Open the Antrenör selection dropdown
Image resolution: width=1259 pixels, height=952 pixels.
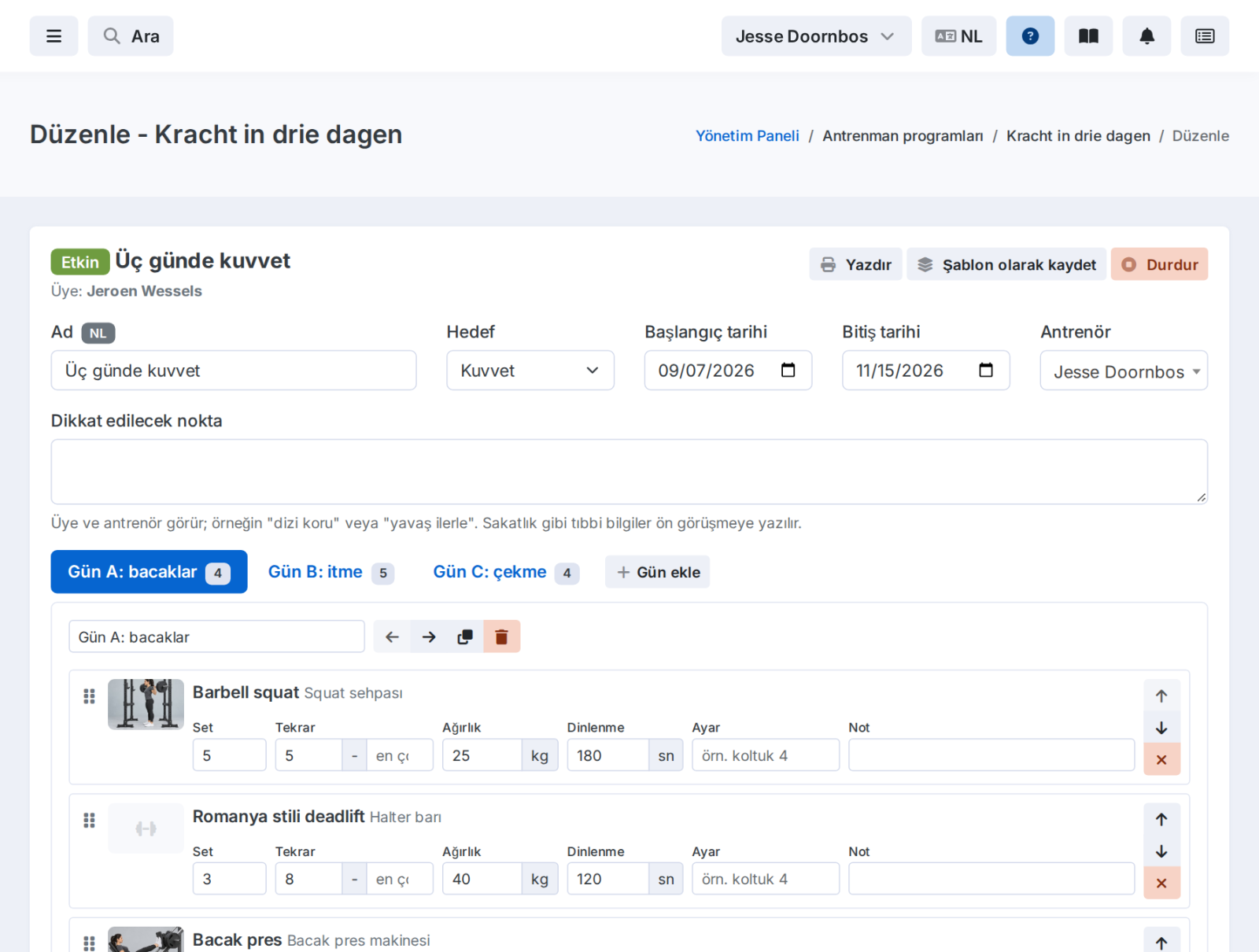1124,371
